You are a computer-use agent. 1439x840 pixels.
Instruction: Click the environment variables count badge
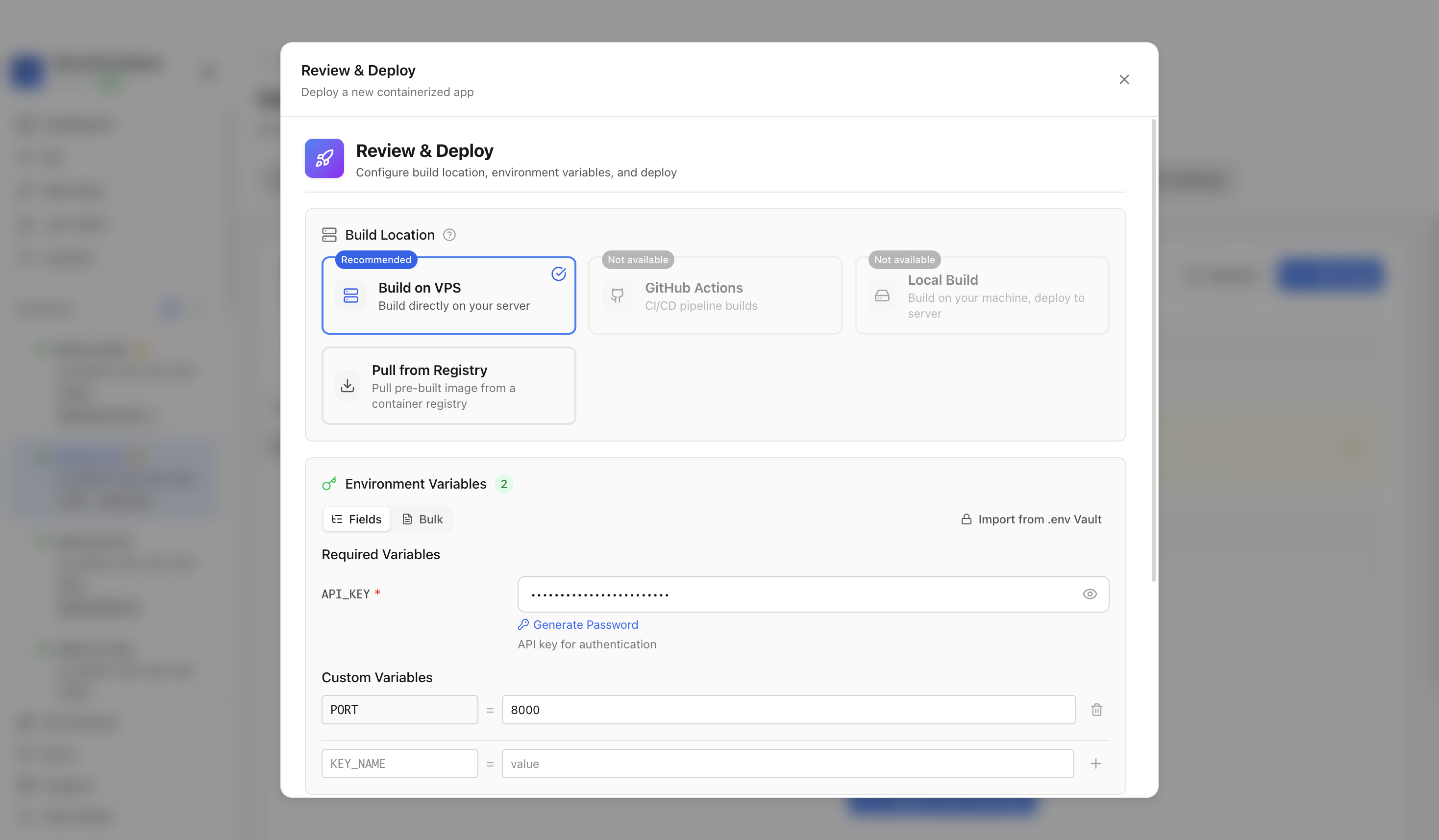coord(504,484)
